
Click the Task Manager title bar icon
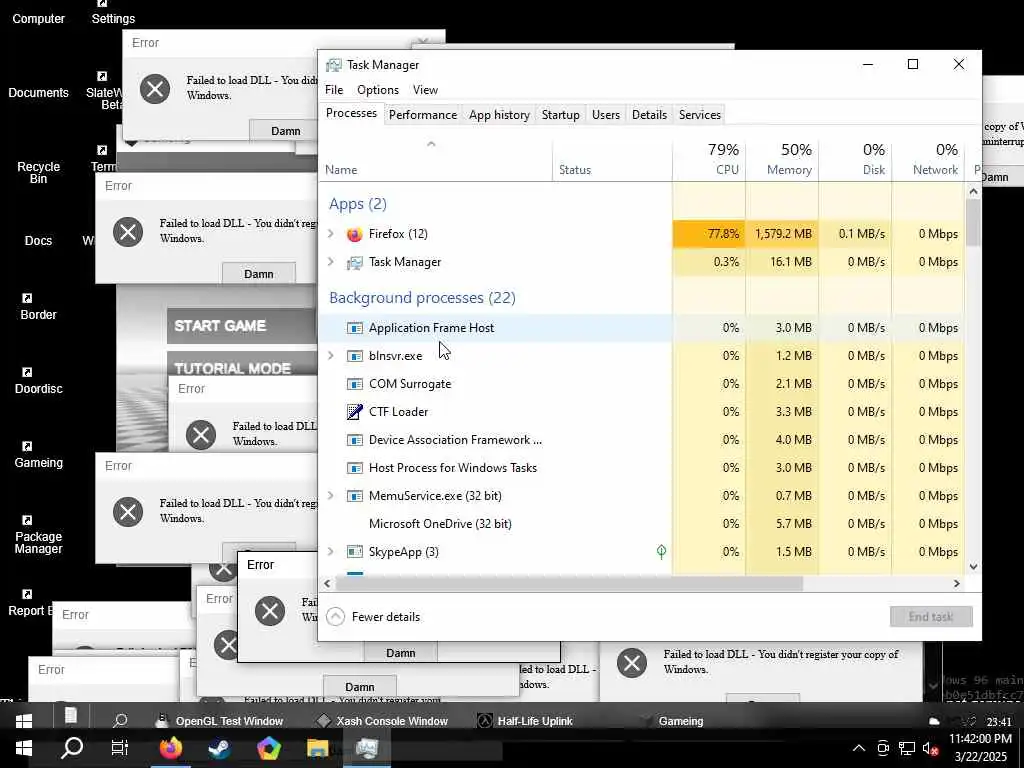click(x=334, y=65)
